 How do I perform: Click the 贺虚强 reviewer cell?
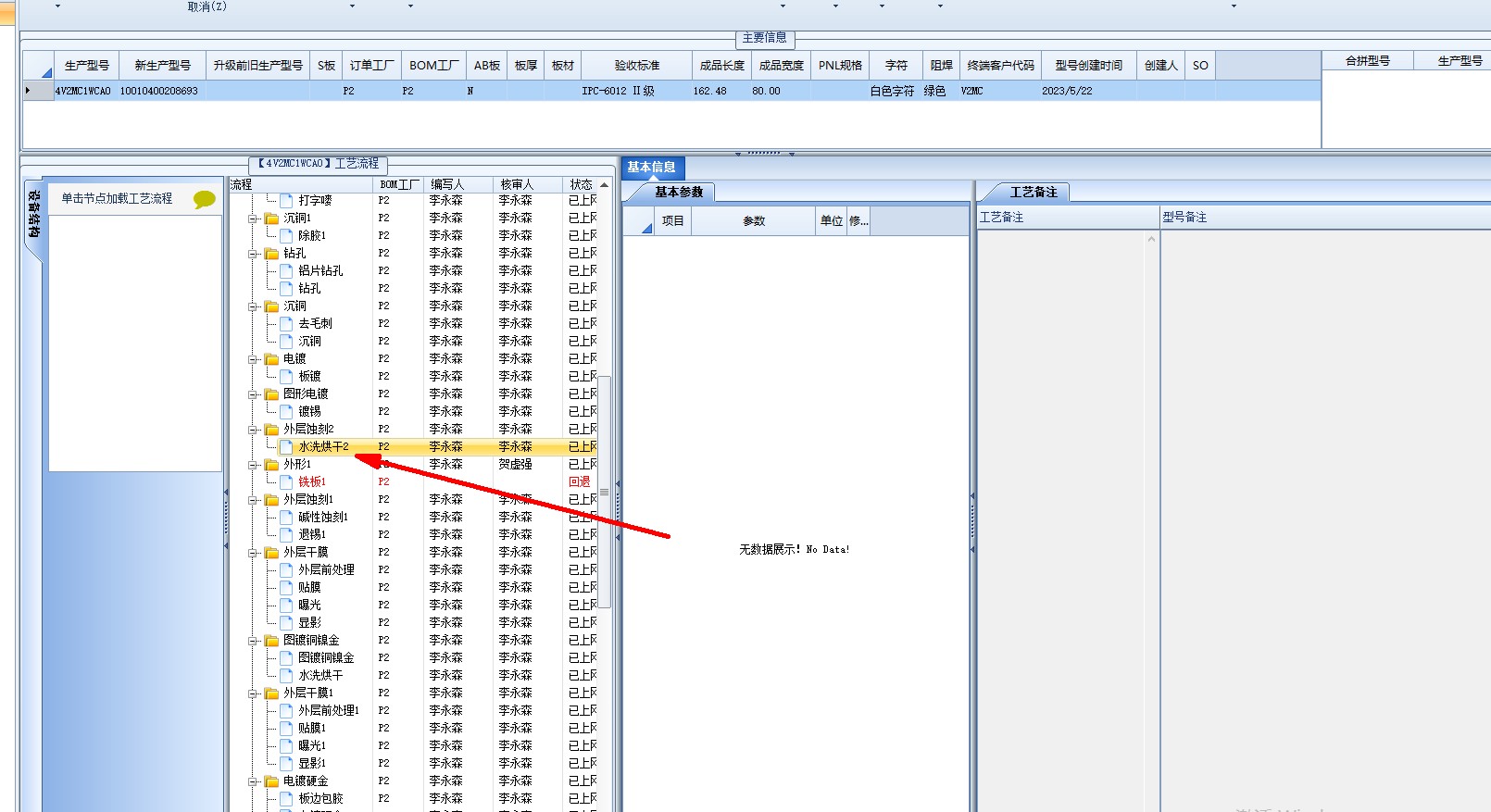click(516, 465)
